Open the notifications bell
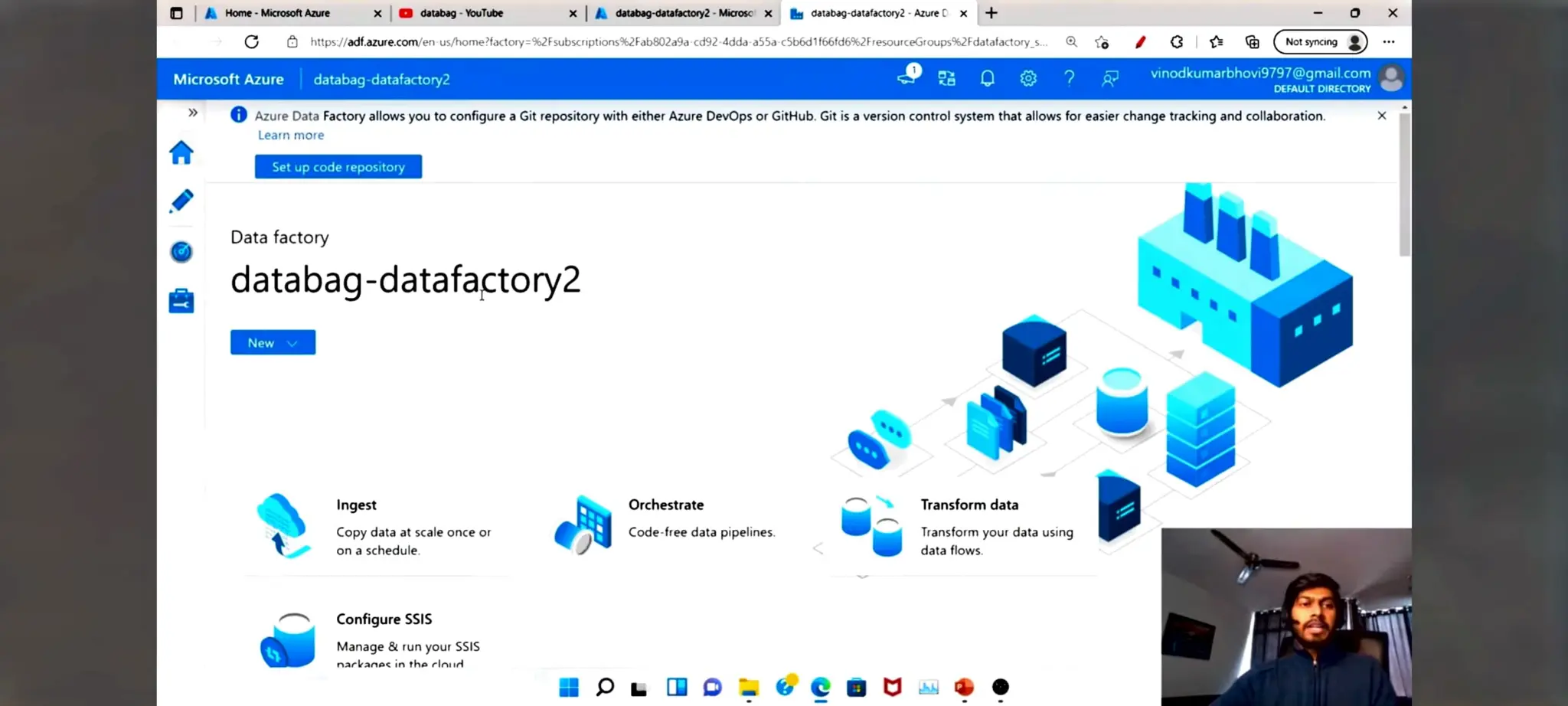The width and height of the screenshot is (1568, 706). point(988,78)
